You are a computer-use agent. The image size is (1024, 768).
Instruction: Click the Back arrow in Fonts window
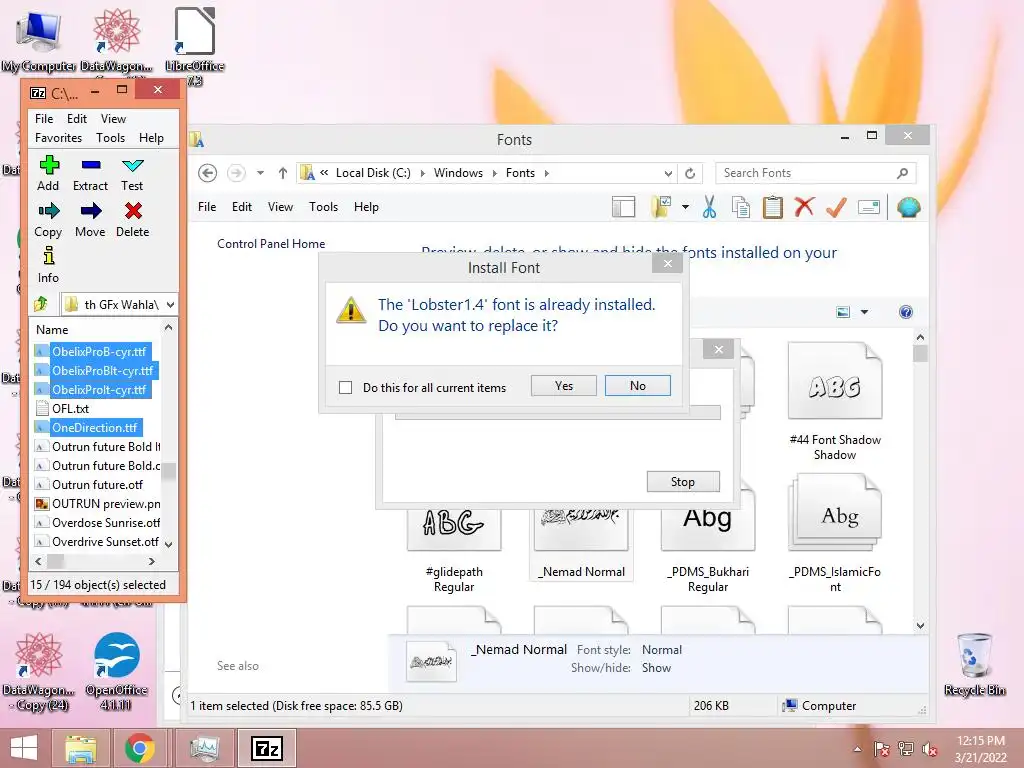(x=208, y=173)
